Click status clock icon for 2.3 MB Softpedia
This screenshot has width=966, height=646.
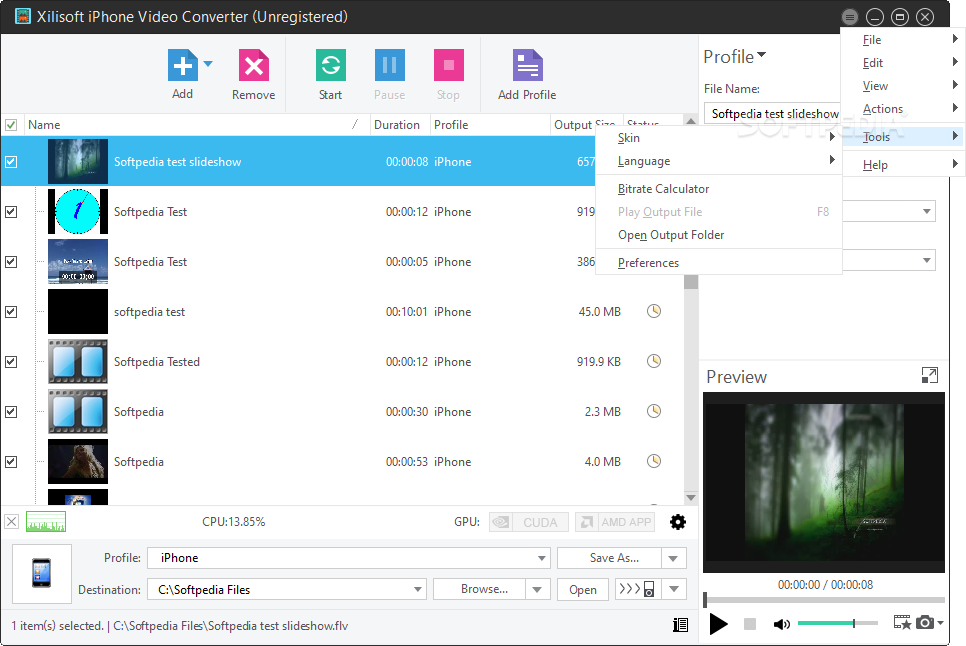coord(654,411)
